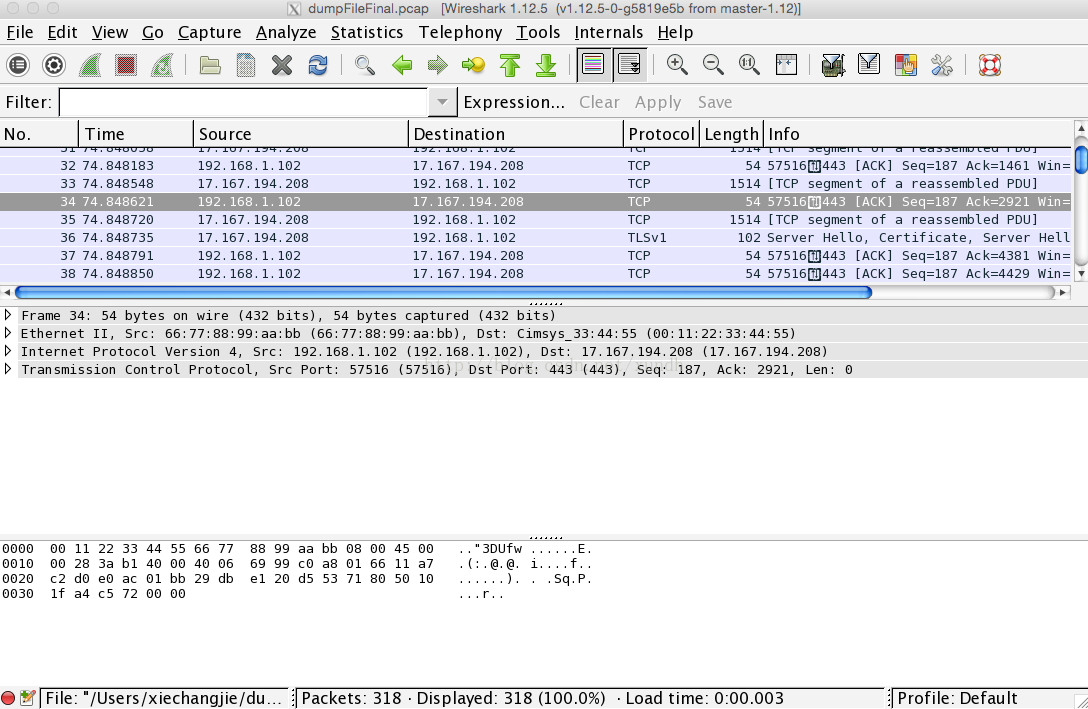Reload this capture file icon
1088x709 pixels.
click(x=318, y=65)
